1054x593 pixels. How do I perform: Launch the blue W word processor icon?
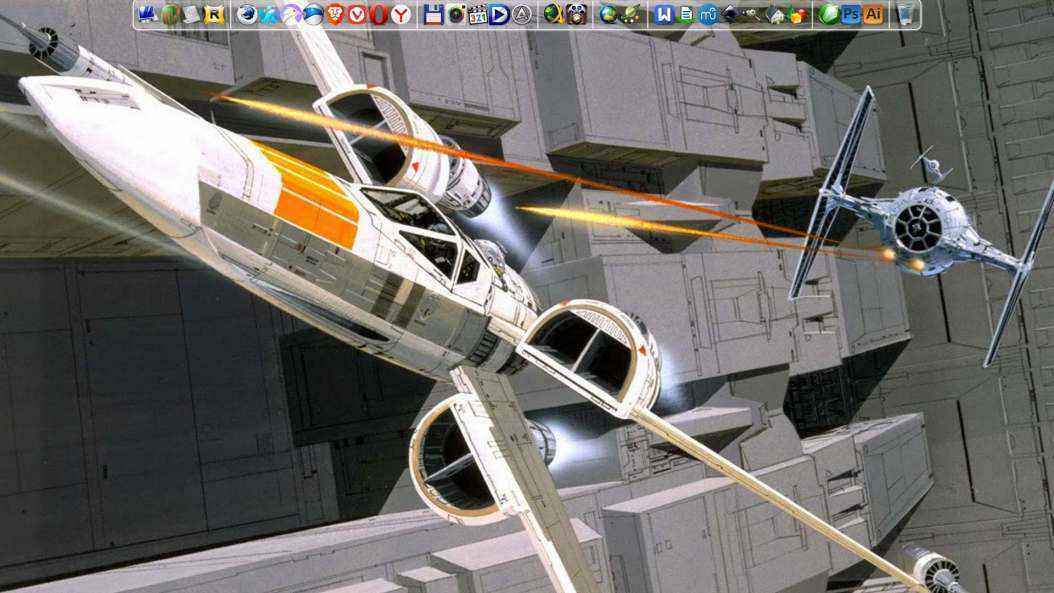click(663, 14)
